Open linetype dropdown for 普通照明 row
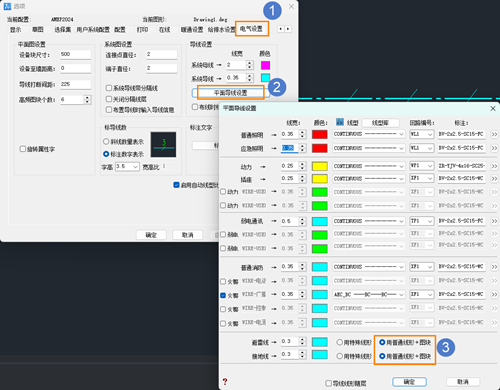 [369, 134]
